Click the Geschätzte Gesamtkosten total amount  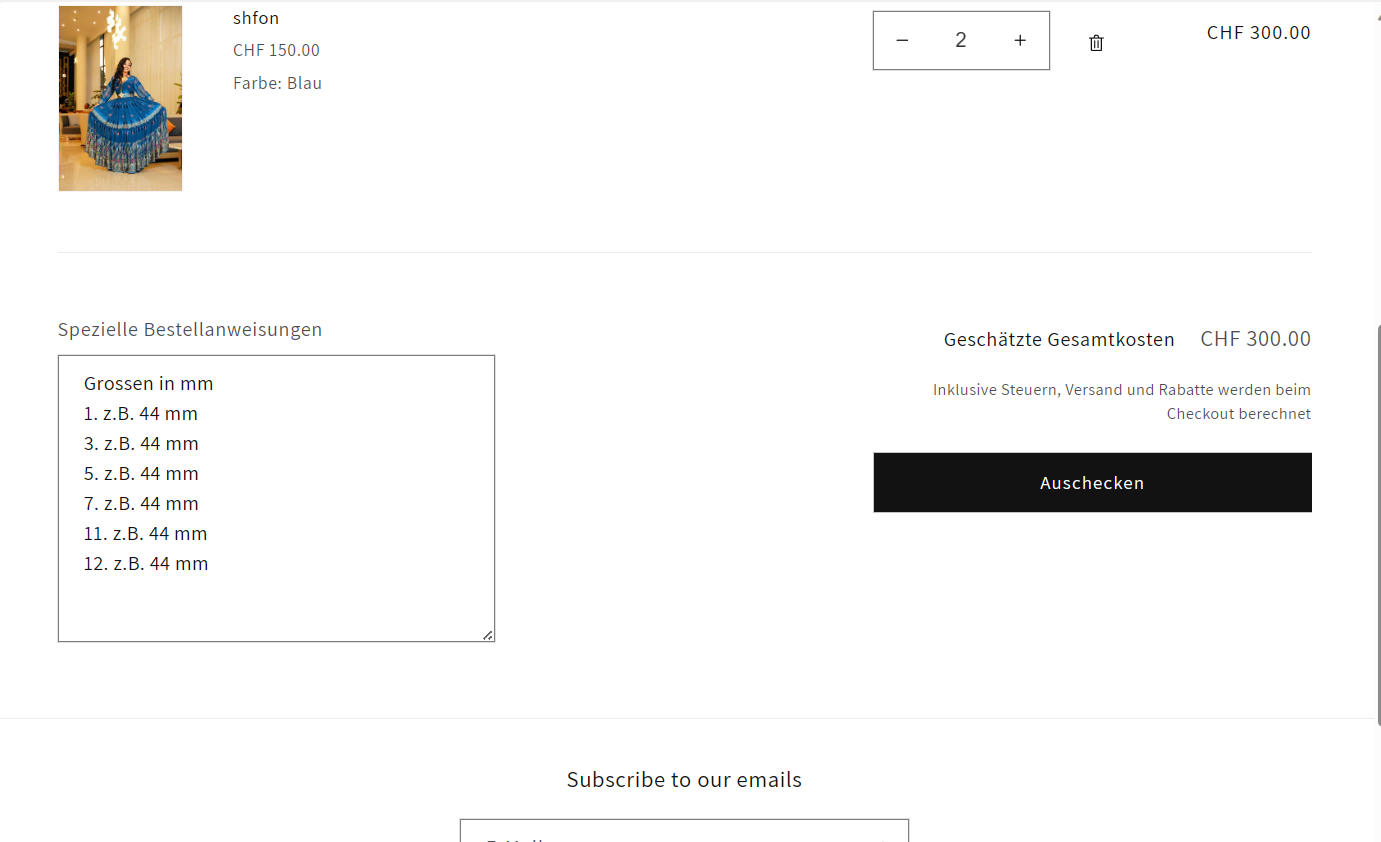(1255, 339)
